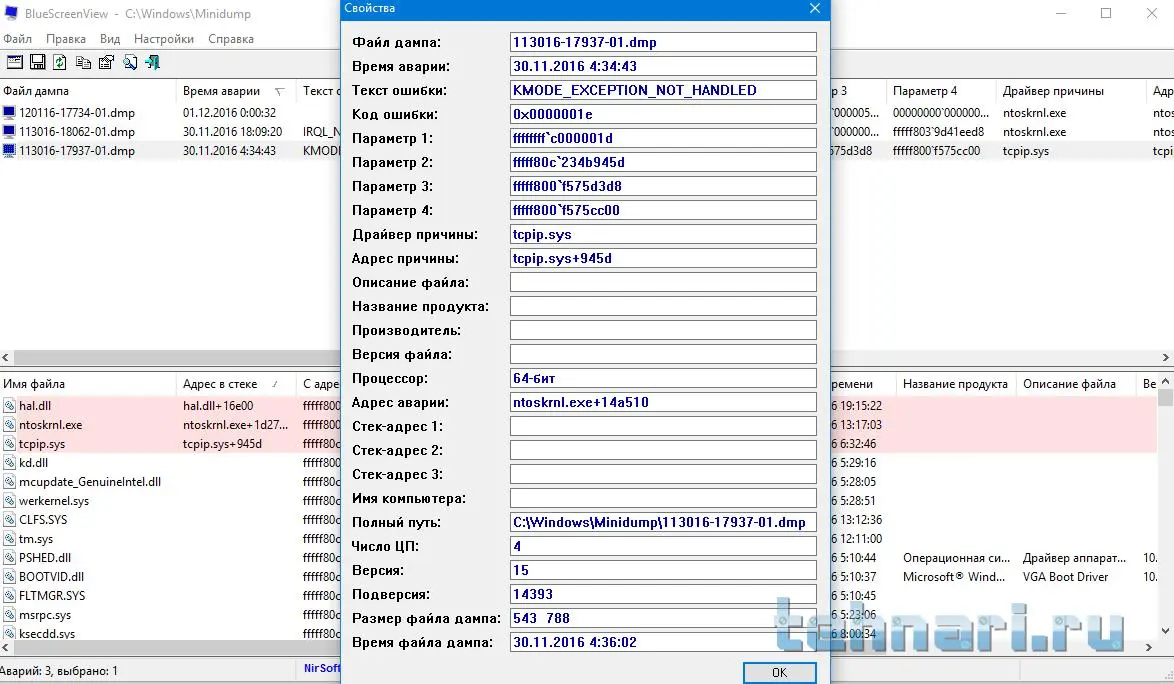Click the lower pane vertical scroll-up arrow

[1165, 382]
